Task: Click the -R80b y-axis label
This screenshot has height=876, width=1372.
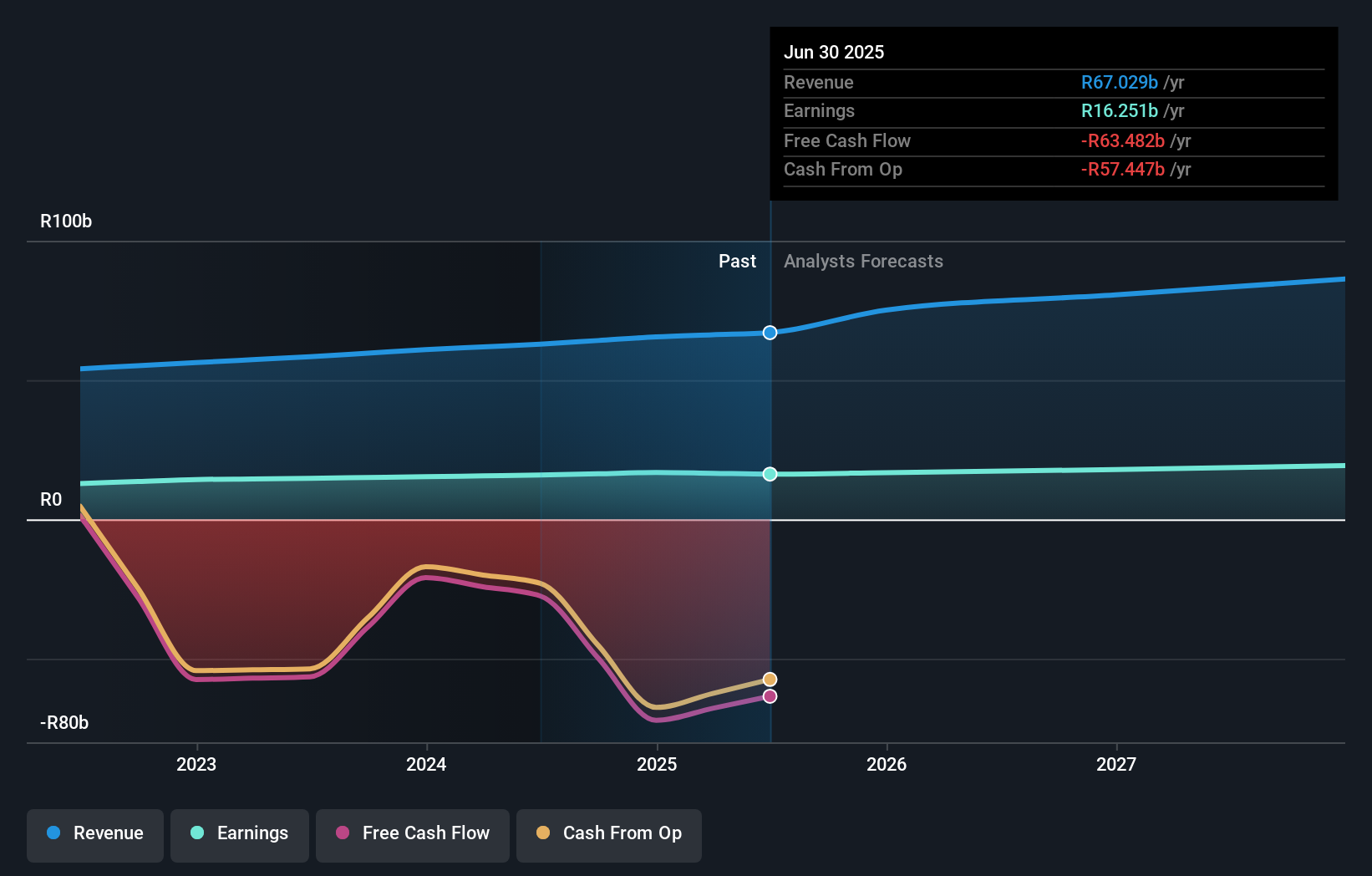Action: [64, 723]
